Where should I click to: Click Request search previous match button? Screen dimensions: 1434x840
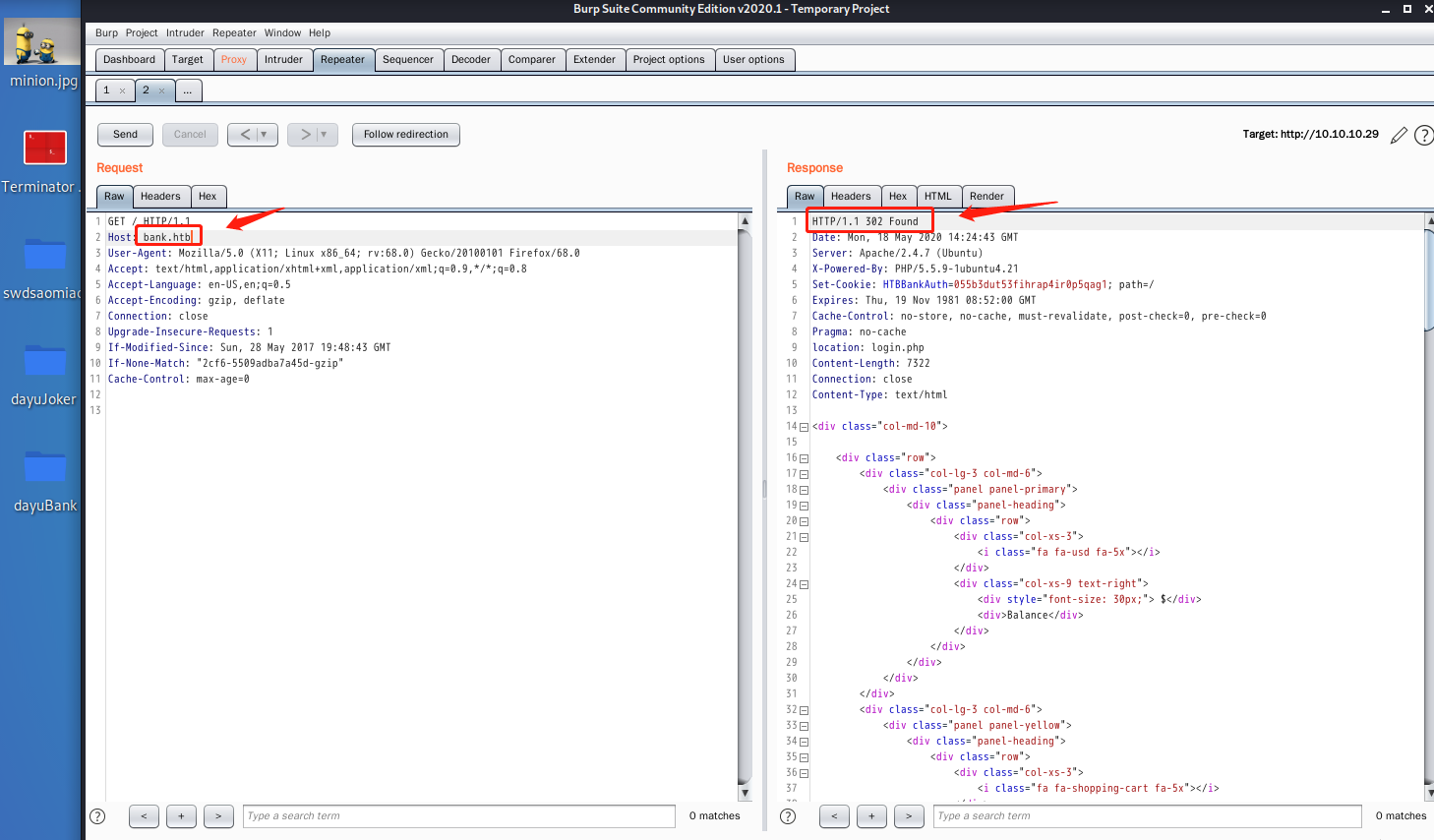144,816
